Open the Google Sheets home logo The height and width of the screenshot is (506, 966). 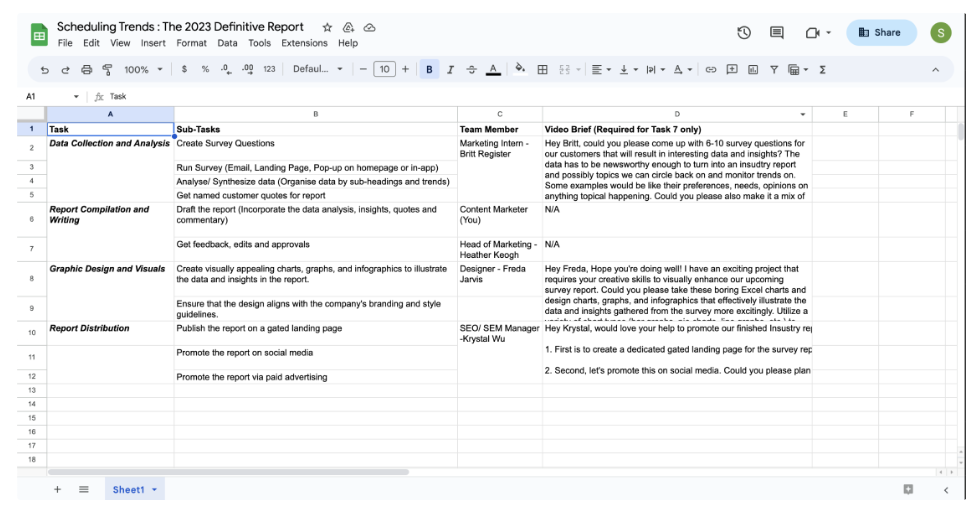click(39, 35)
